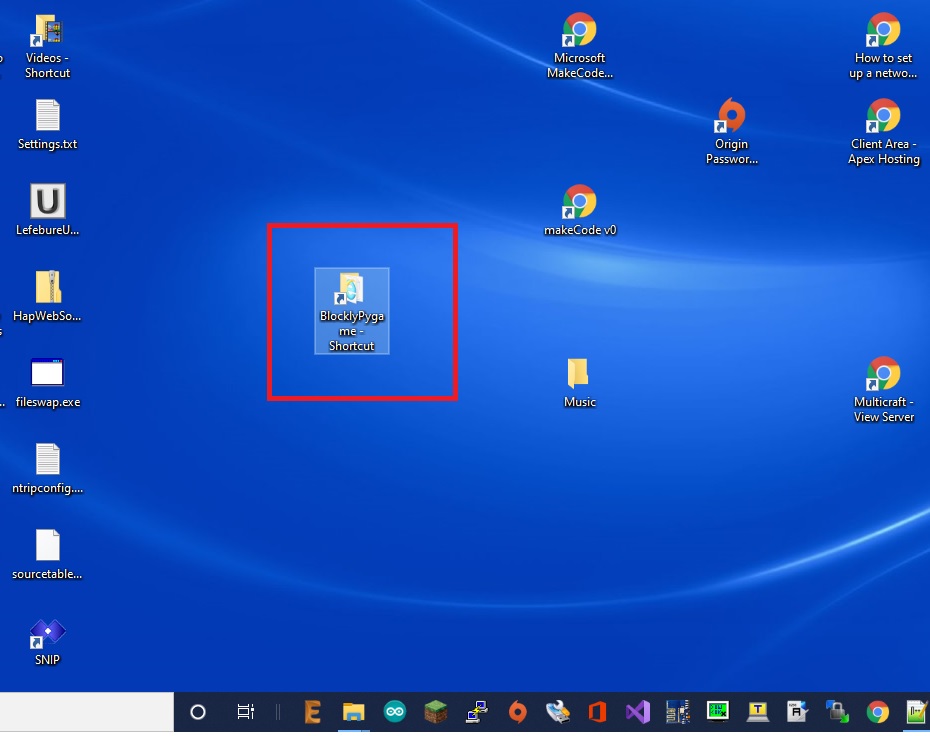930x736 pixels.
Task: Select the HapWebSo... zipped folder
Action: 47,288
